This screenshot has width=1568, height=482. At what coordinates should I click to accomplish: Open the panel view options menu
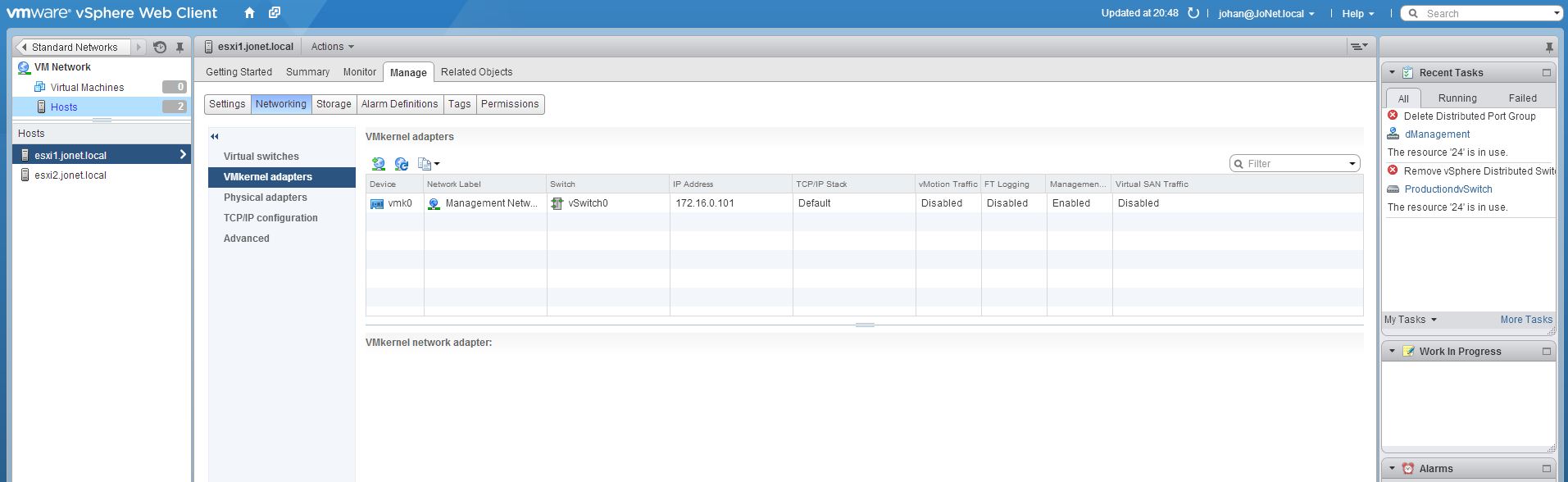[1359, 47]
